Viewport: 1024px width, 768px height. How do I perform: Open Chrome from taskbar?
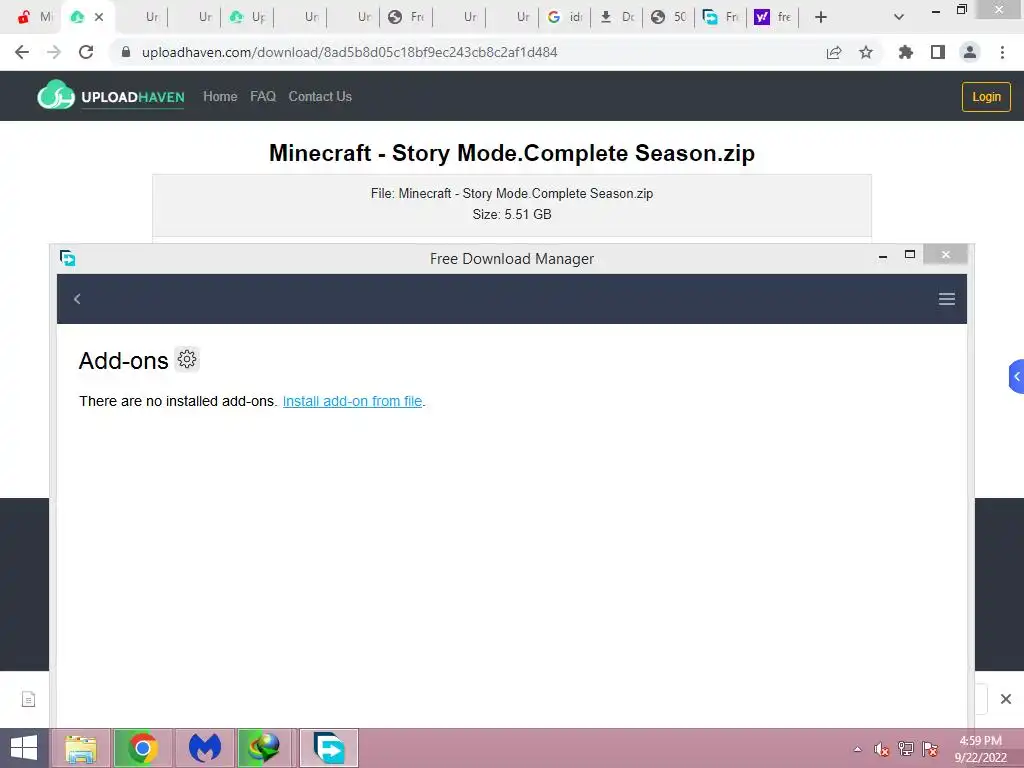(143, 748)
